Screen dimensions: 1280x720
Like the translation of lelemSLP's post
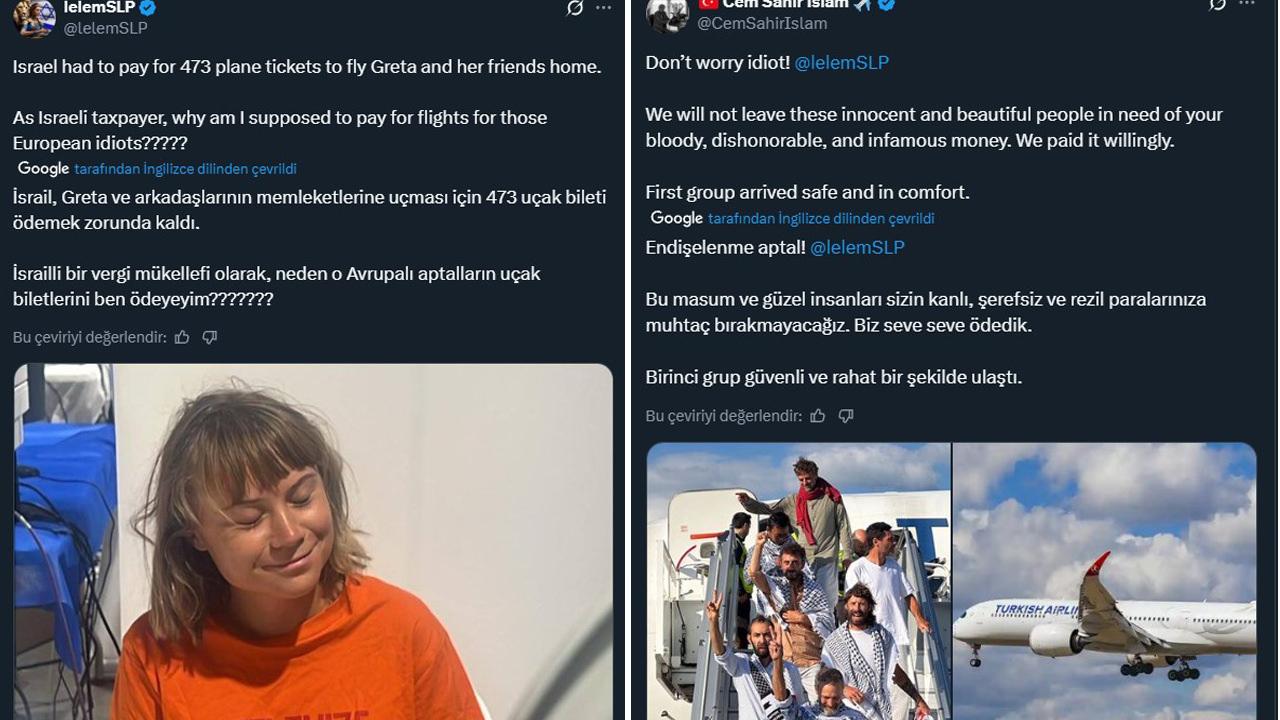(x=182, y=338)
